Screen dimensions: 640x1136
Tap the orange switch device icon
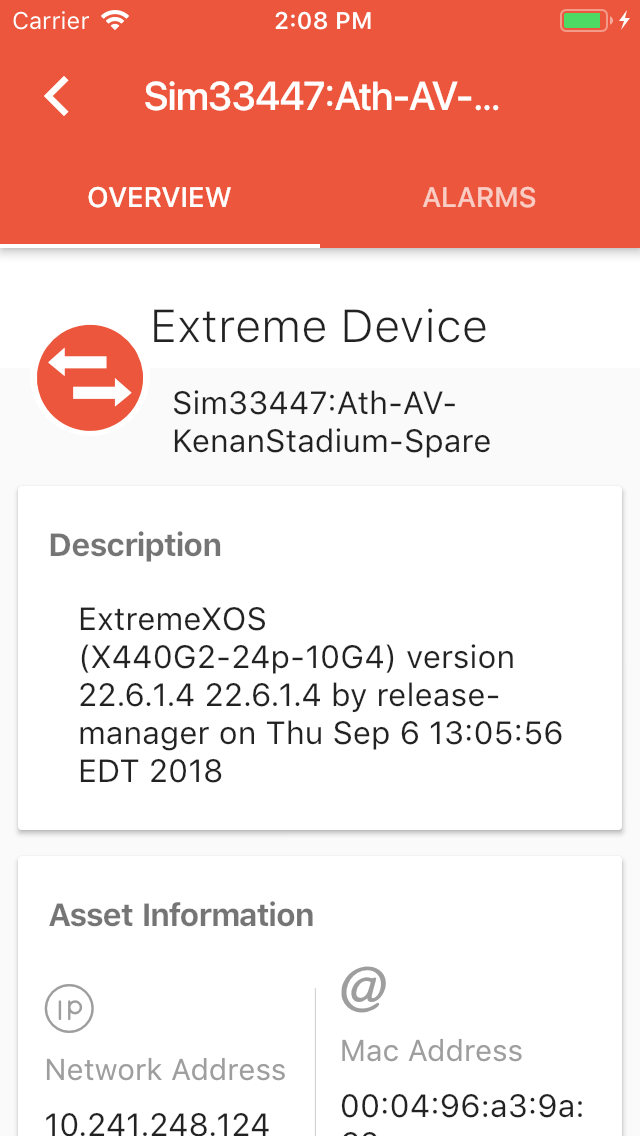pos(90,378)
